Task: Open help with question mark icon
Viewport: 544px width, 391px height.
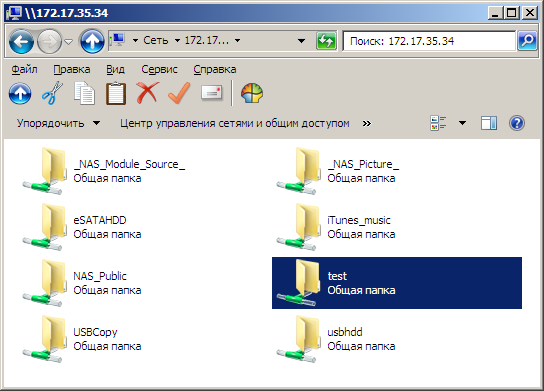Action: click(517, 123)
